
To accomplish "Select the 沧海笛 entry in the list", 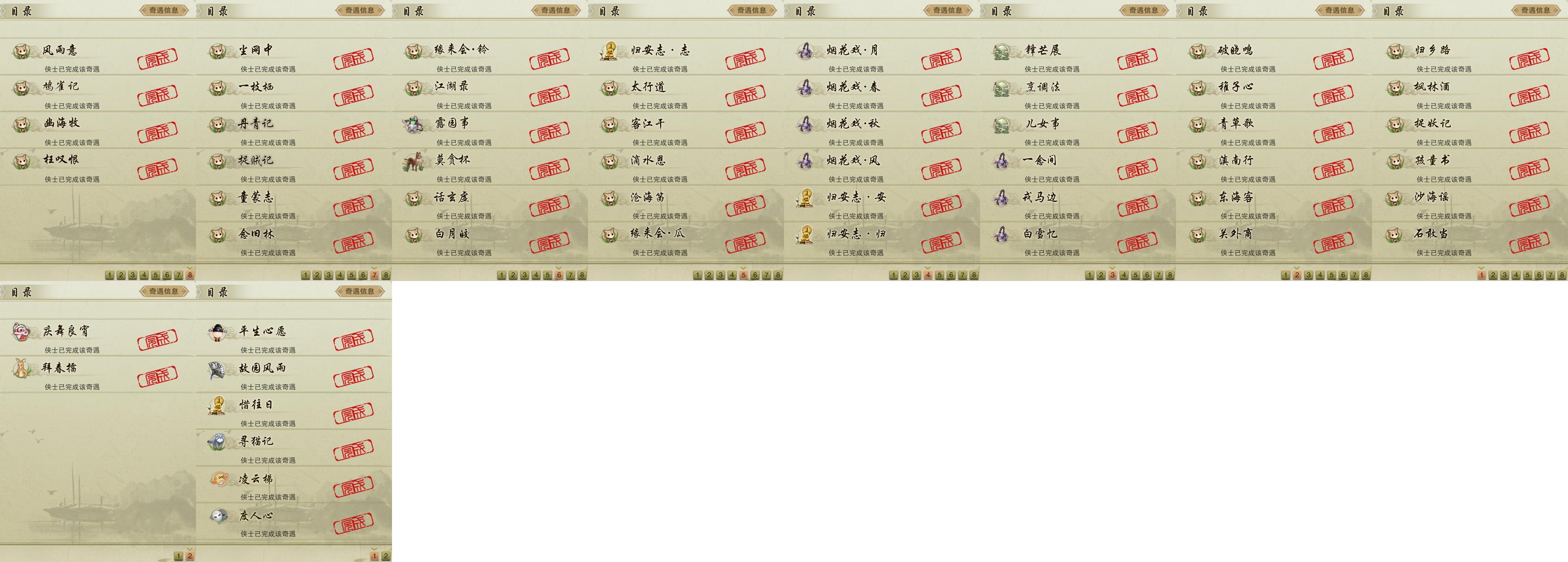I will (x=686, y=204).
